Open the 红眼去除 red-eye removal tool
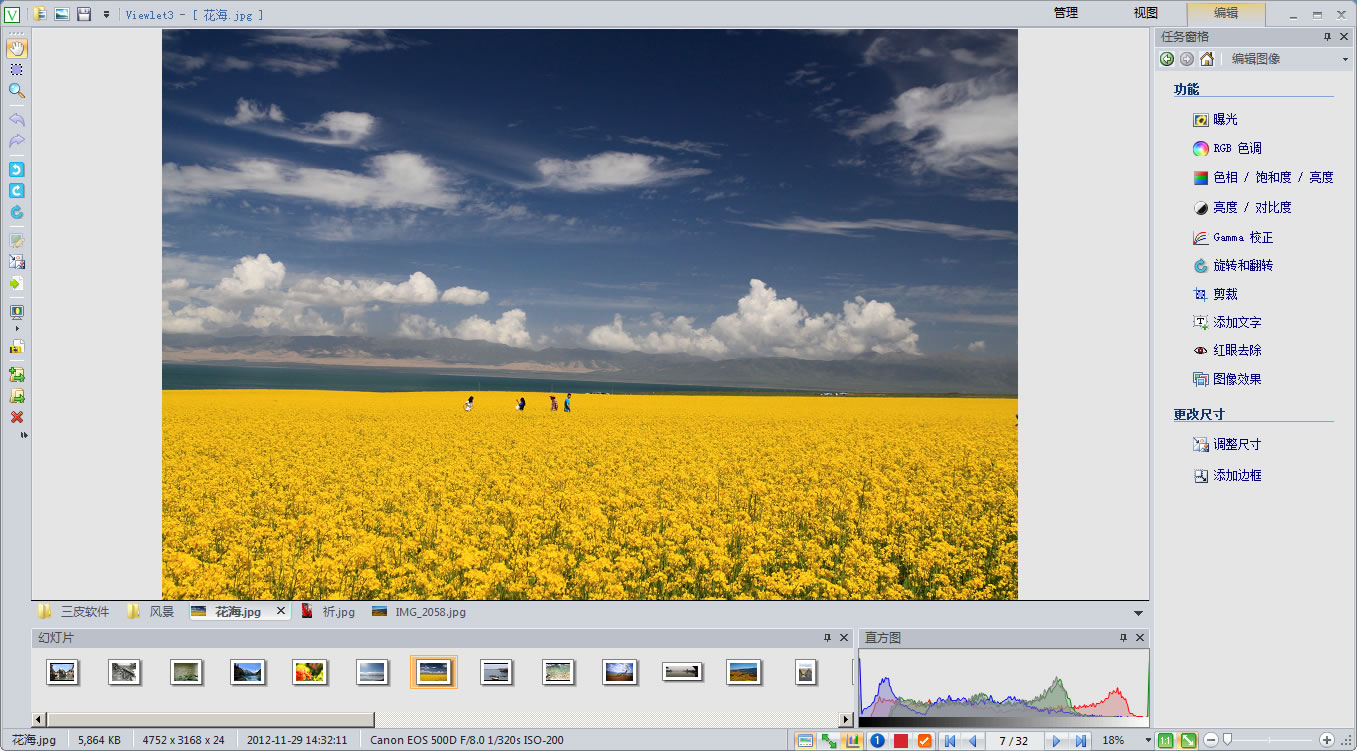The image size is (1357, 751). pos(1236,351)
